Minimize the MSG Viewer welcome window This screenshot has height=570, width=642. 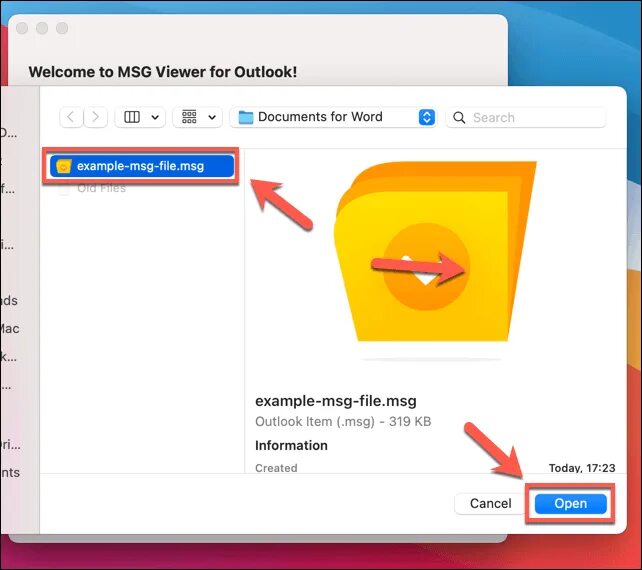pyautogui.click(x=42, y=28)
